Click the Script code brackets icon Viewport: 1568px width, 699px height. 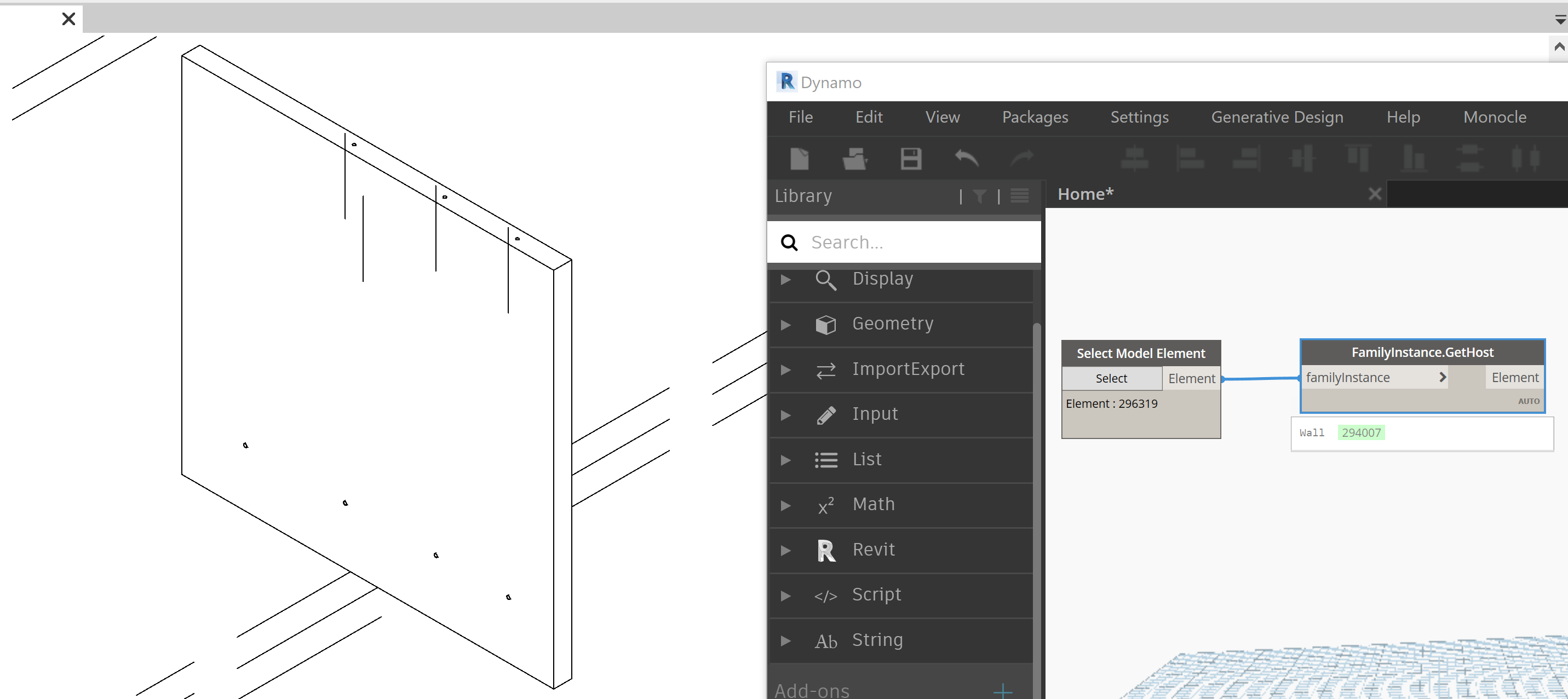(x=825, y=596)
